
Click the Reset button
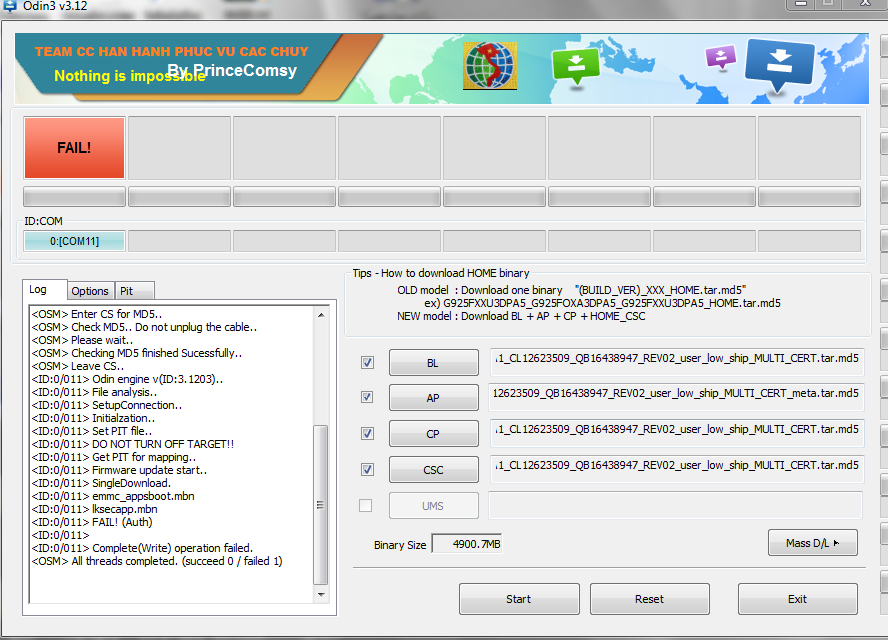[x=650, y=599]
